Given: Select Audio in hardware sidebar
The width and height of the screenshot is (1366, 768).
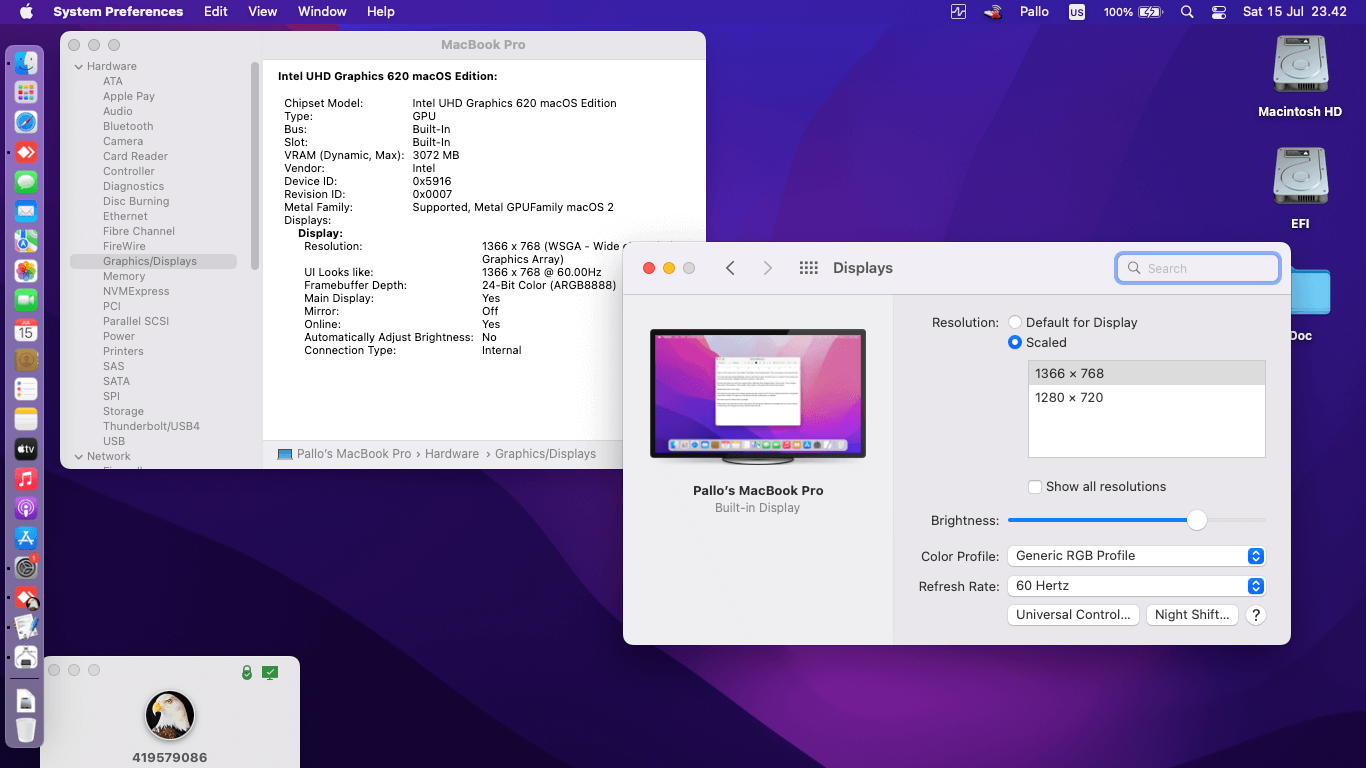Looking at the screenshot, I should (x=118, y=112).
